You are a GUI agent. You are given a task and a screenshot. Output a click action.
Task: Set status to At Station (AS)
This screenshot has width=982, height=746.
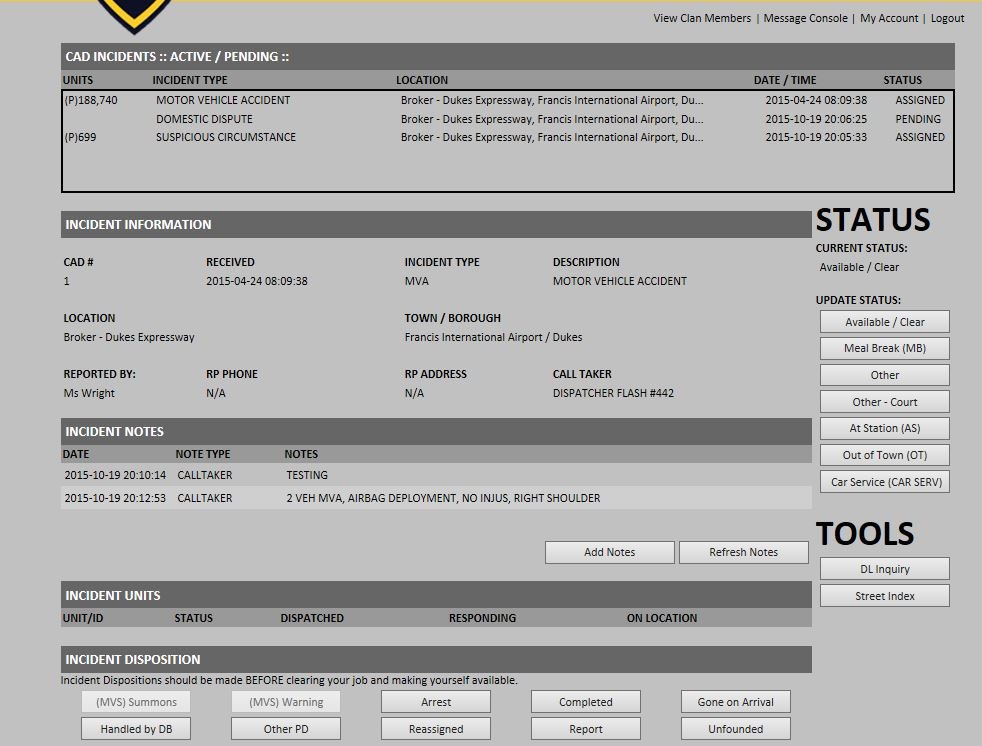coord(884,428)
